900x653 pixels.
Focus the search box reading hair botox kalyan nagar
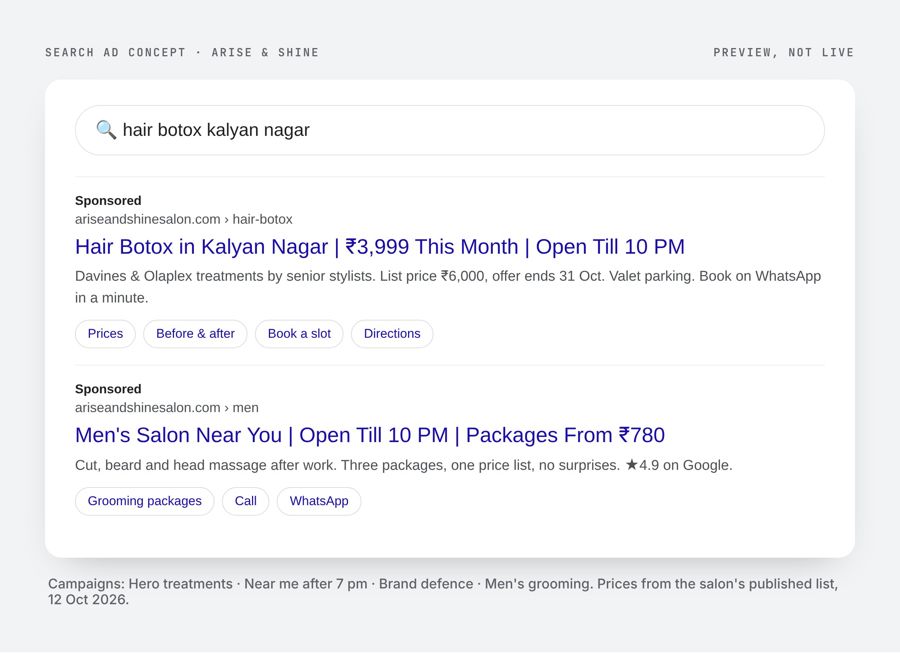click(x=449, y=130)
